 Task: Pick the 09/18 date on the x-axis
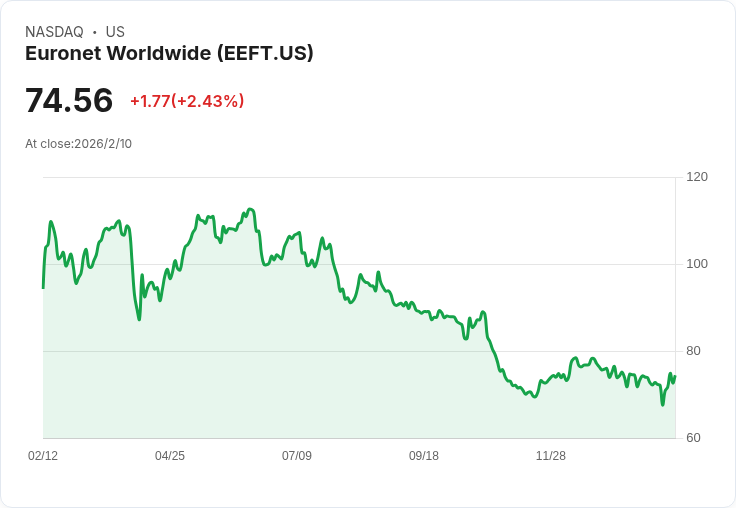pos(424,456)
